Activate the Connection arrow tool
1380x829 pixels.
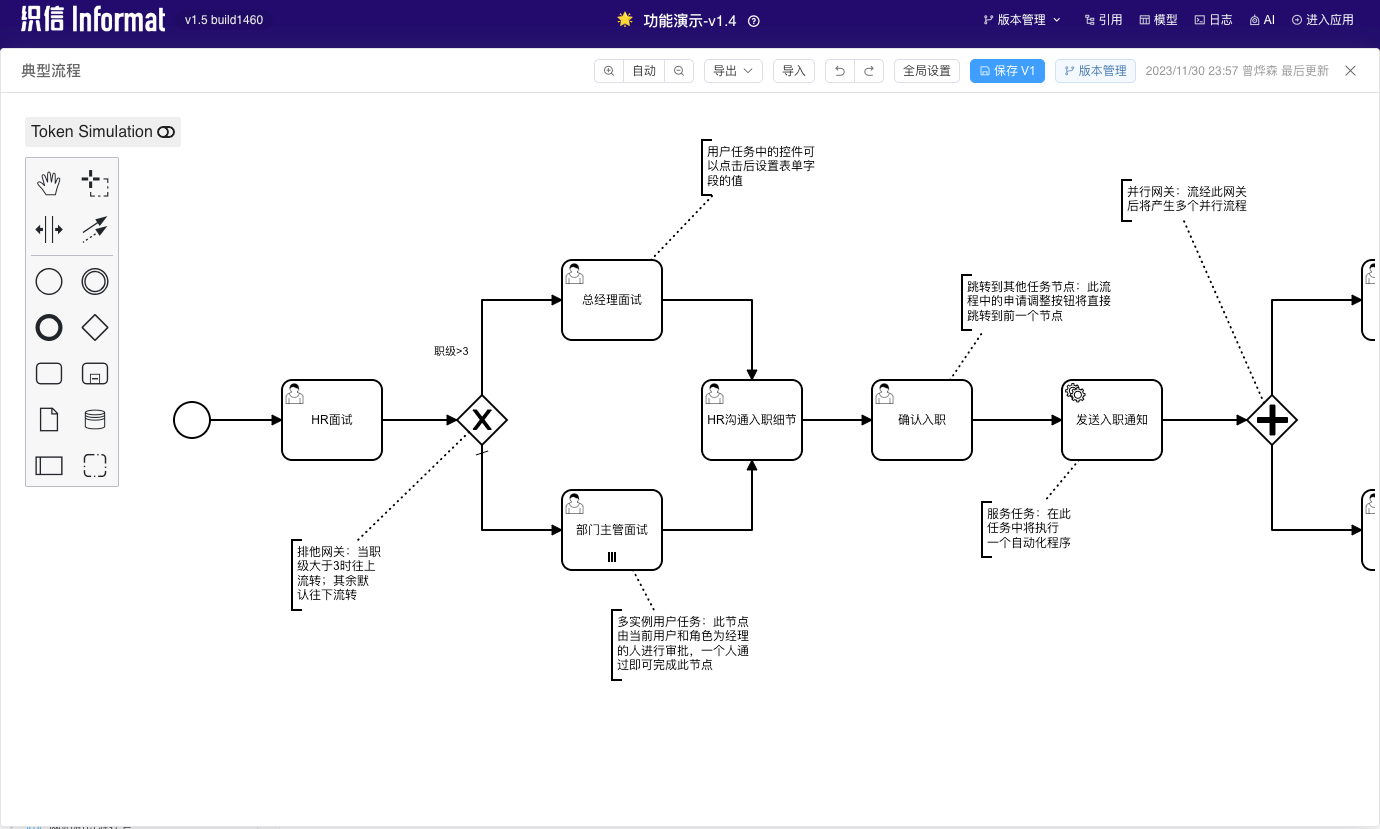[95, 229]
